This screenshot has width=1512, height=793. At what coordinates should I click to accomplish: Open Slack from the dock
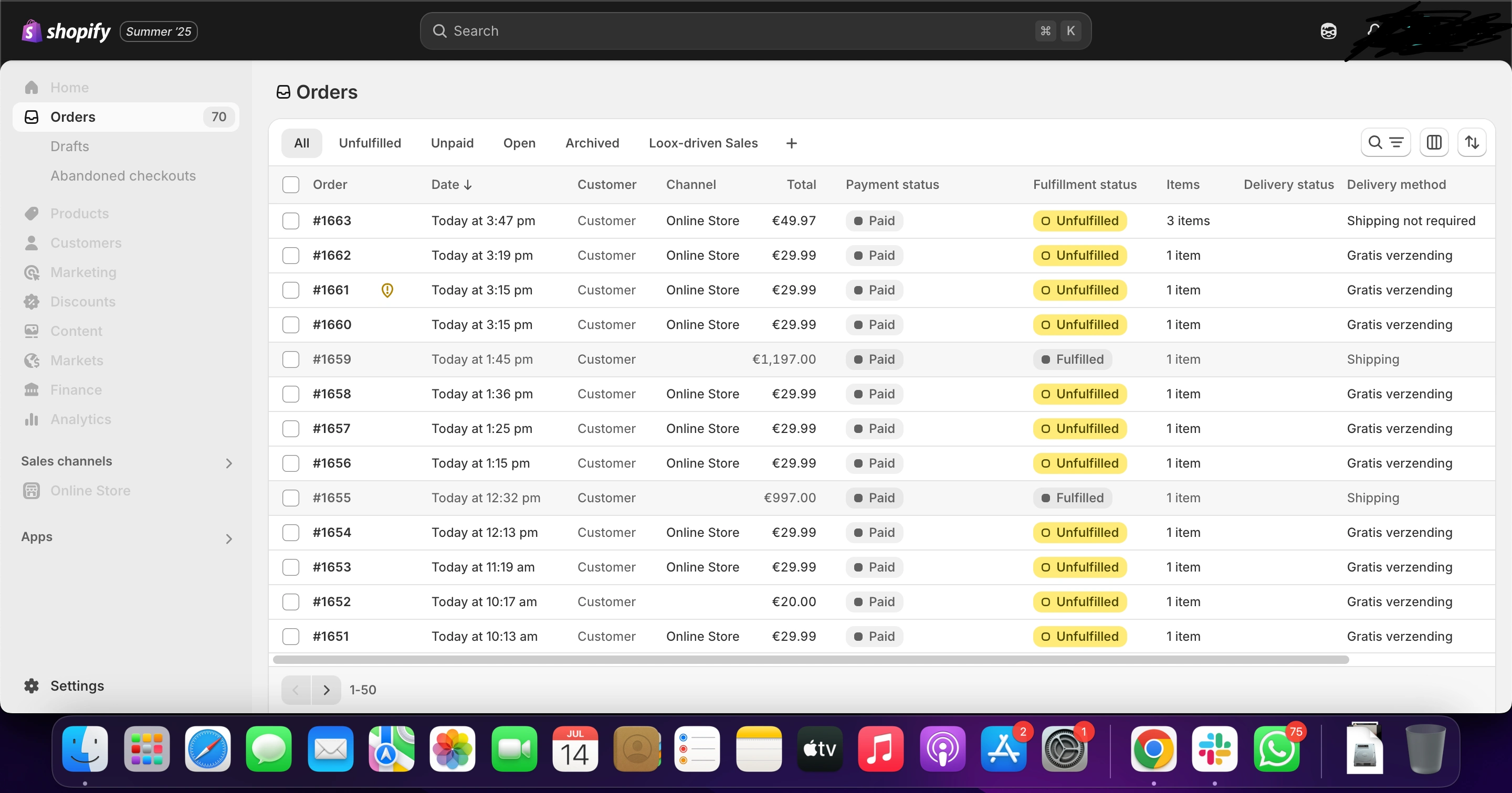coord(1214,749)
